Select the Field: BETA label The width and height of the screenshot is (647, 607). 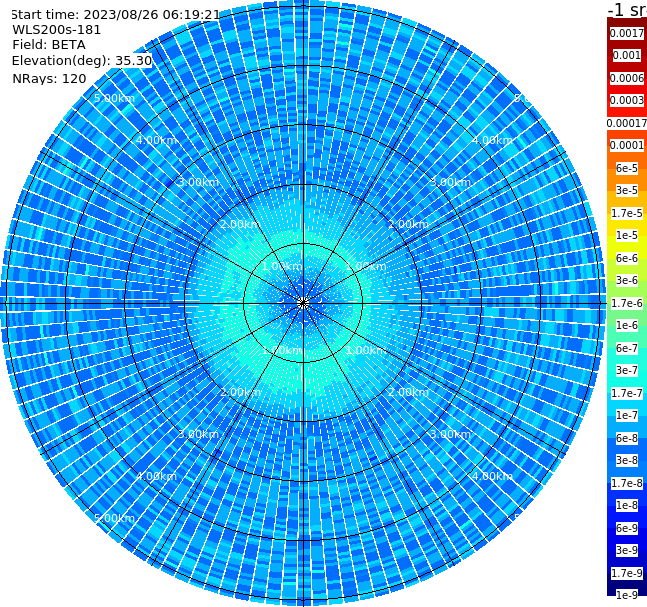coord(49,45)
